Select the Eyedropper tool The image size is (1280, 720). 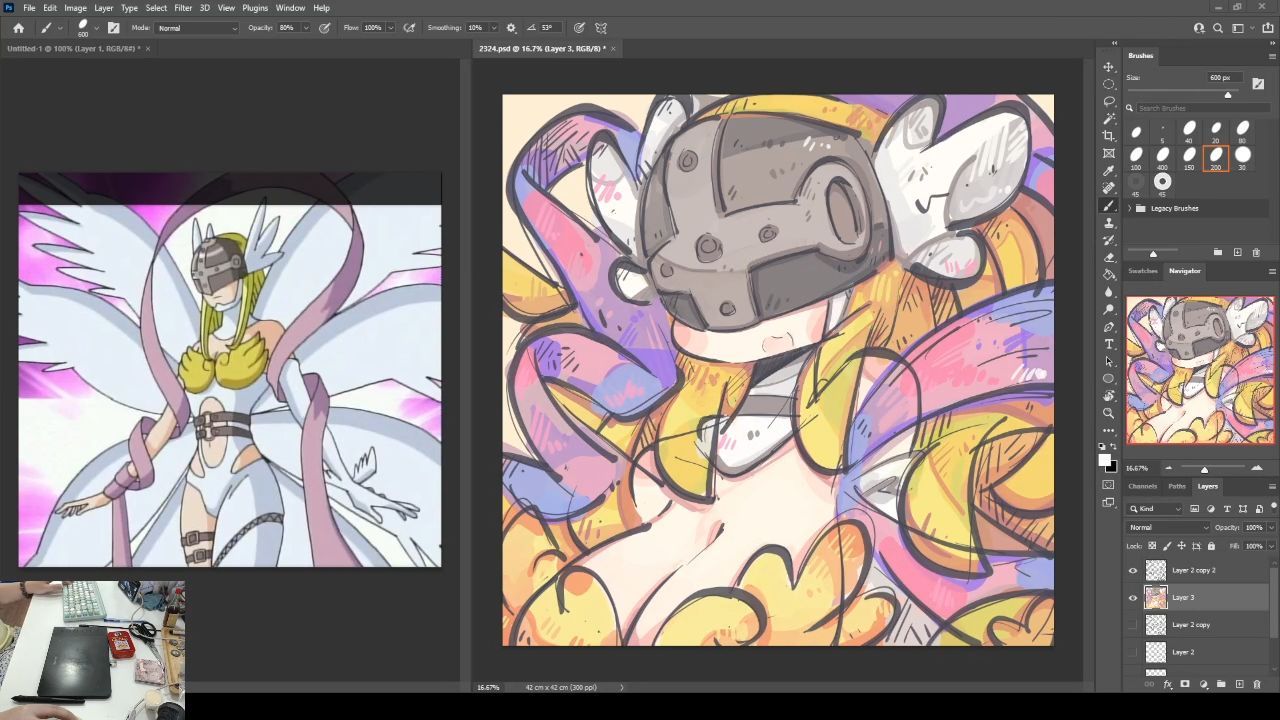[1108, 171]
